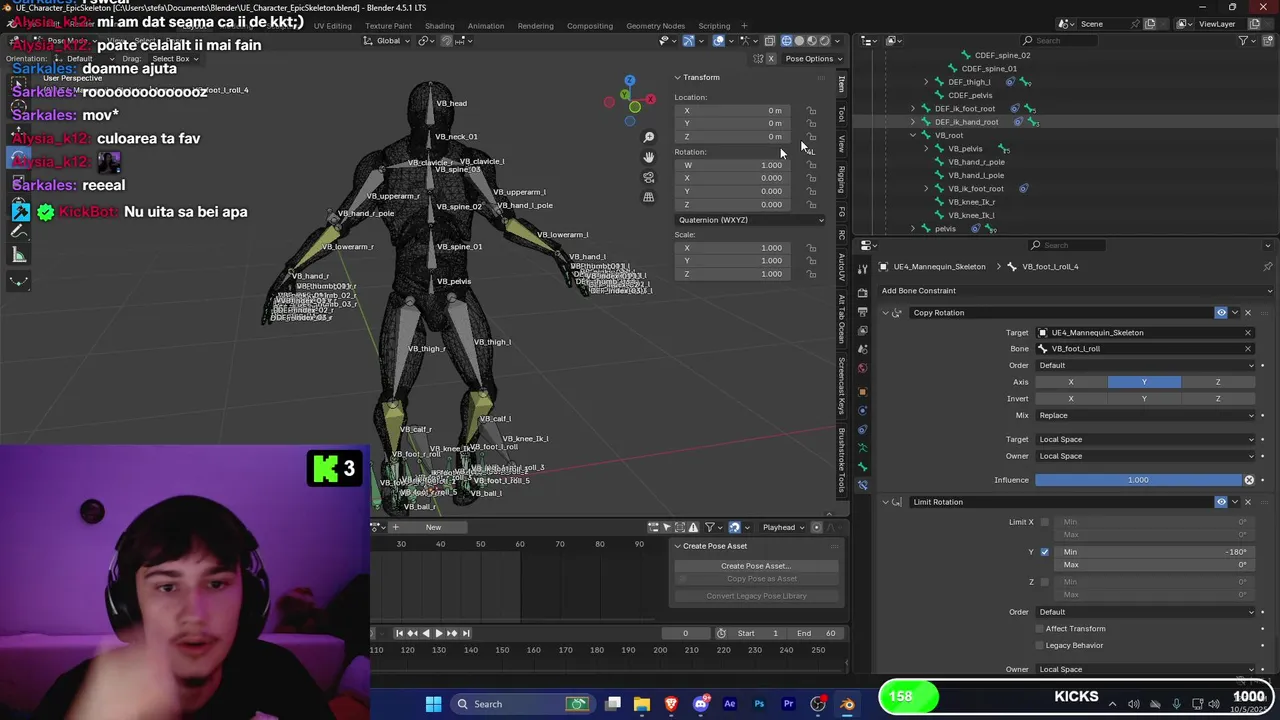Select rendered viewport shading mode
The height and width of the screenshot is (720, 1280).
pos(825,41)
